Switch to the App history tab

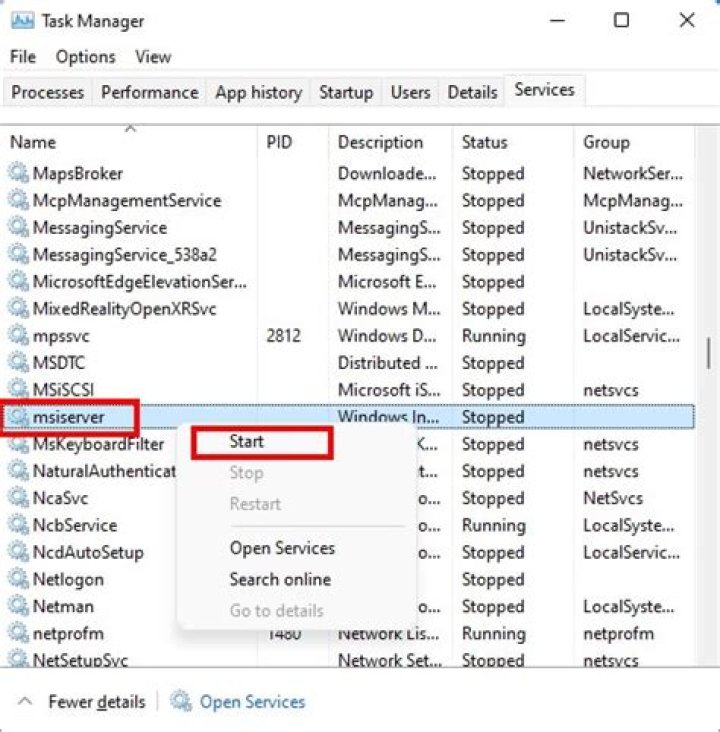point(259,92)
